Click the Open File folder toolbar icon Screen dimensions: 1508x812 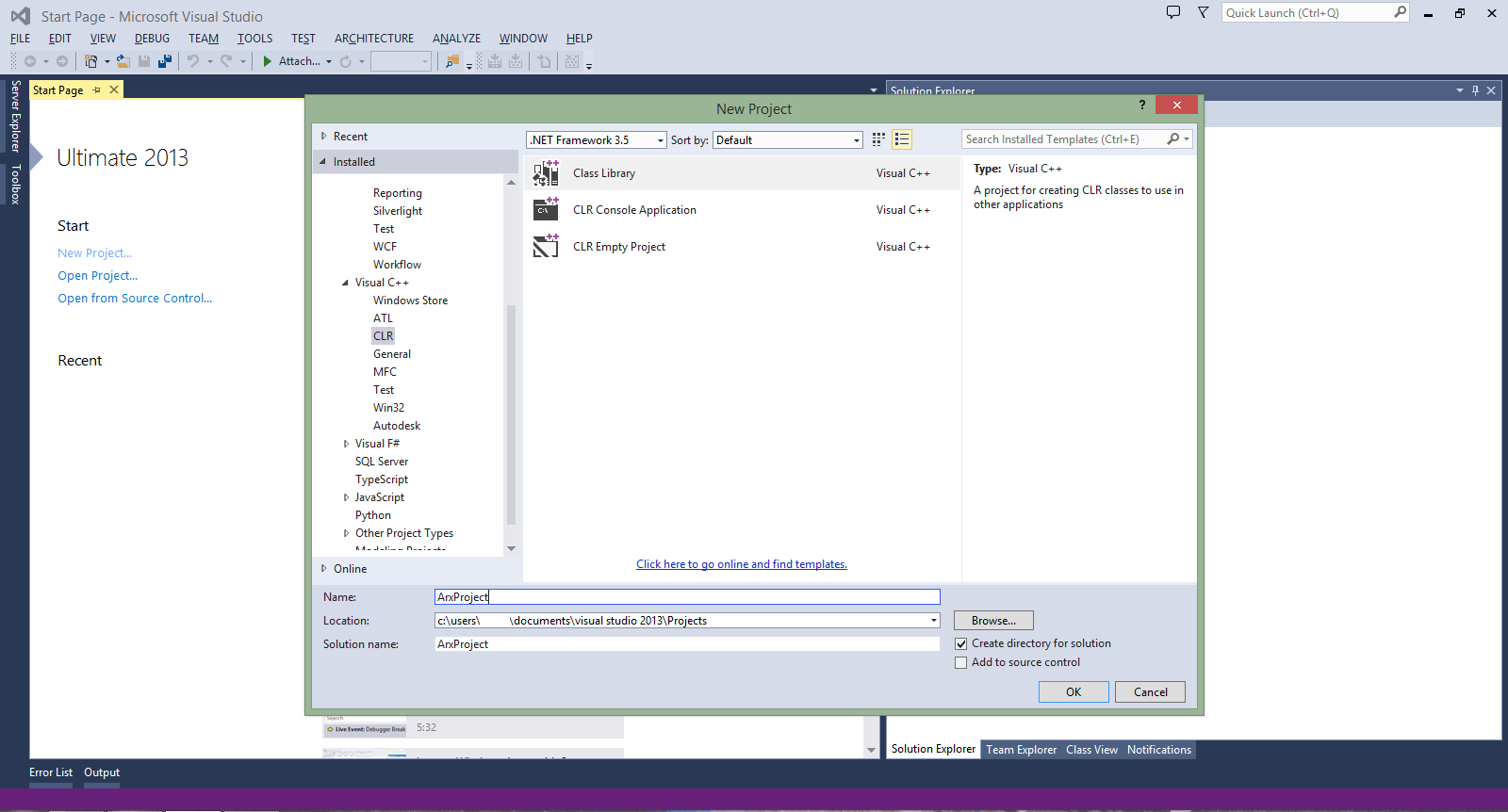coord(123,61)
